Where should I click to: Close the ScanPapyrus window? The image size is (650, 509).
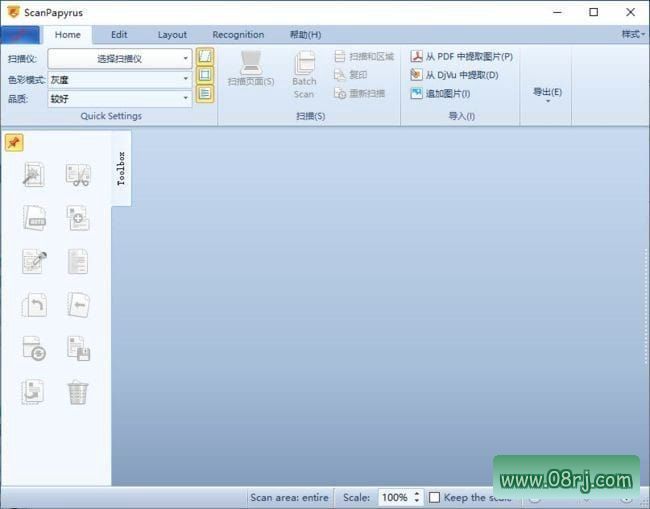click(x=631, y=12)
